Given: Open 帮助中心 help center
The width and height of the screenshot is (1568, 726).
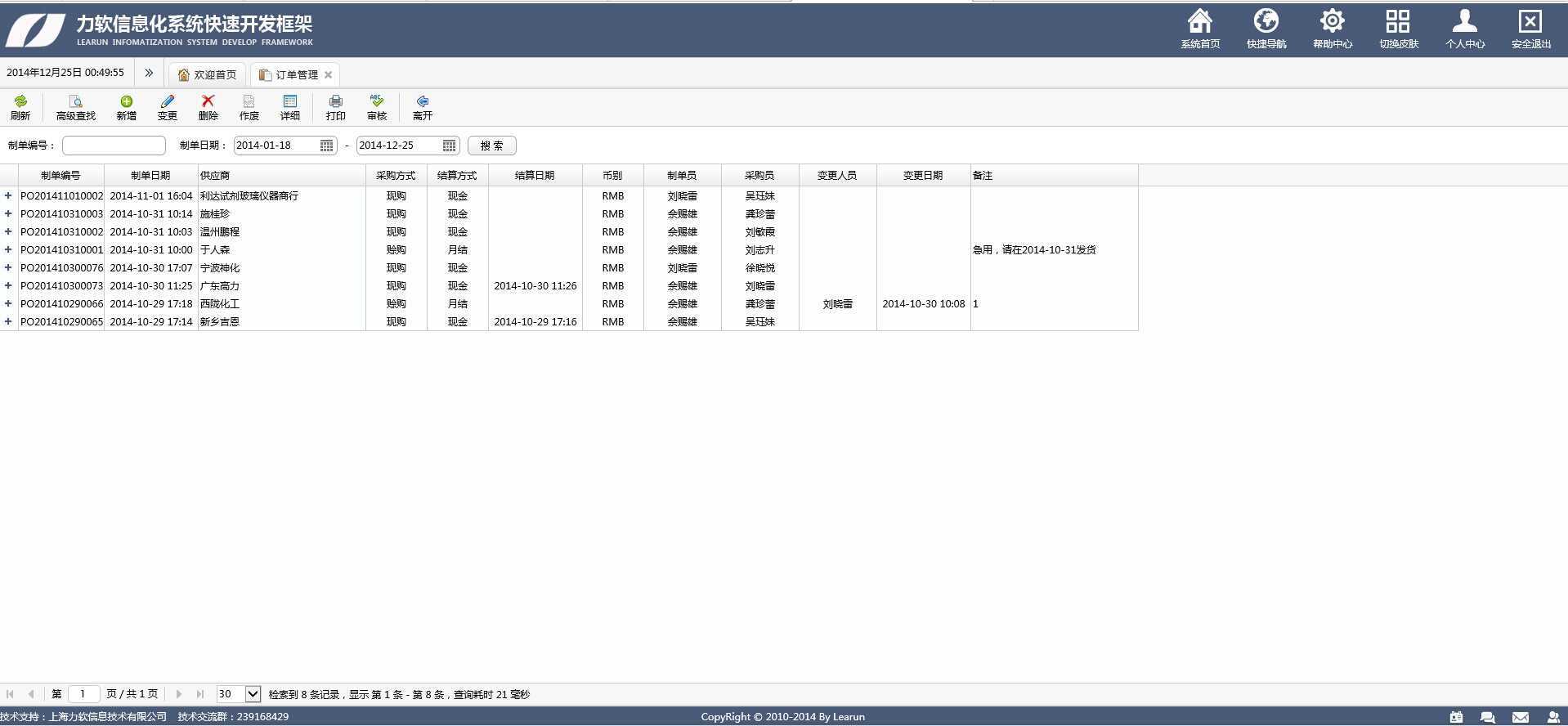Looking at the screenshot, I should pos(1333,29).
